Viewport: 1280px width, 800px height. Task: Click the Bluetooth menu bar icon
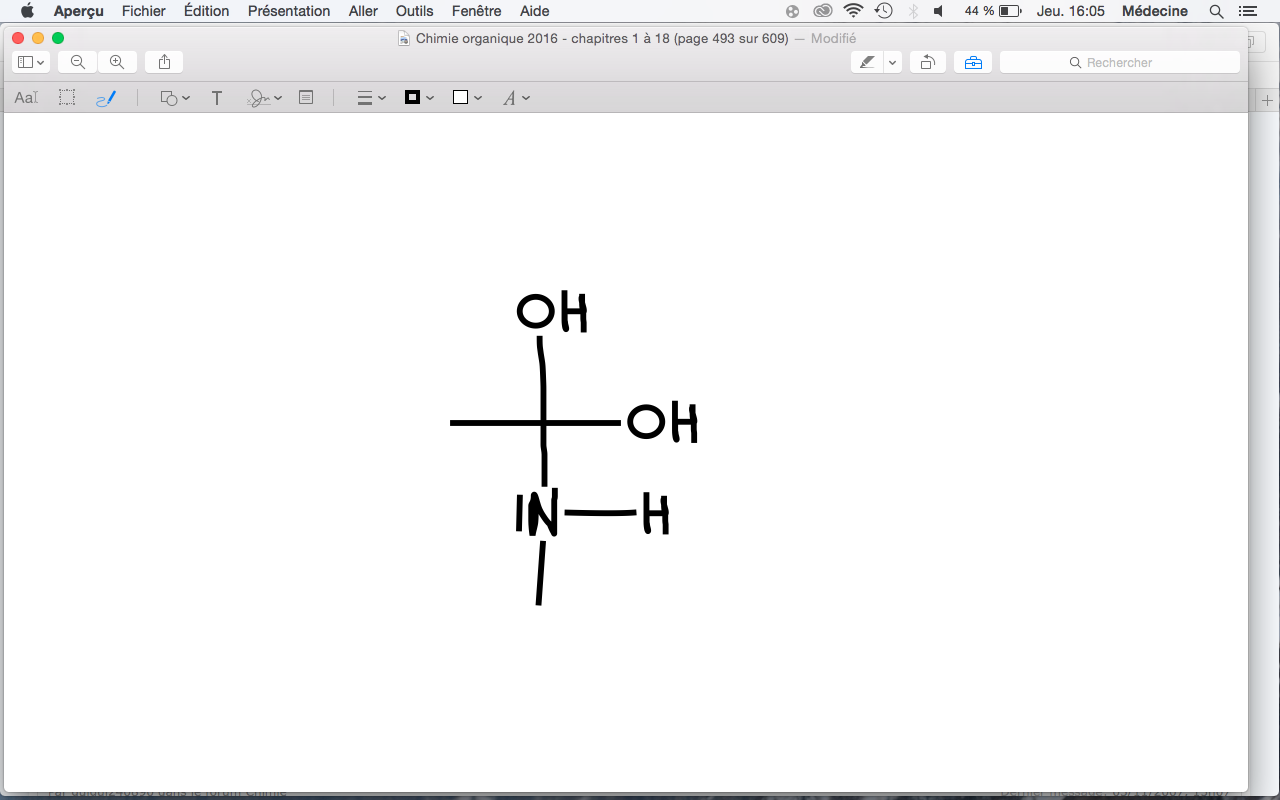(912, 11)
